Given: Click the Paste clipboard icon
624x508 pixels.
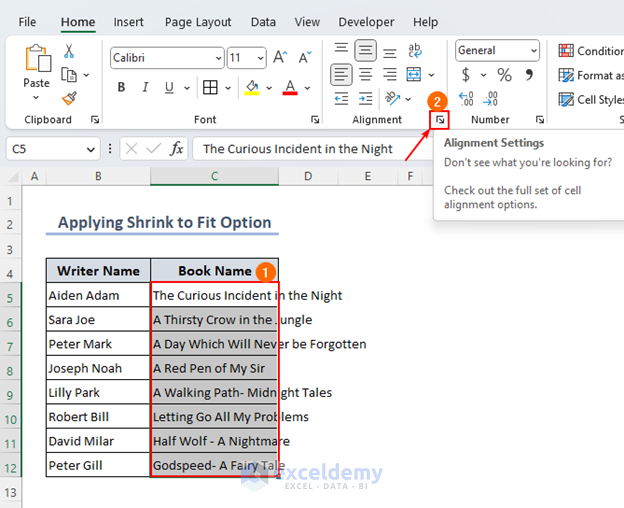Looking at the screenshot, I should (x=38, y=58).
